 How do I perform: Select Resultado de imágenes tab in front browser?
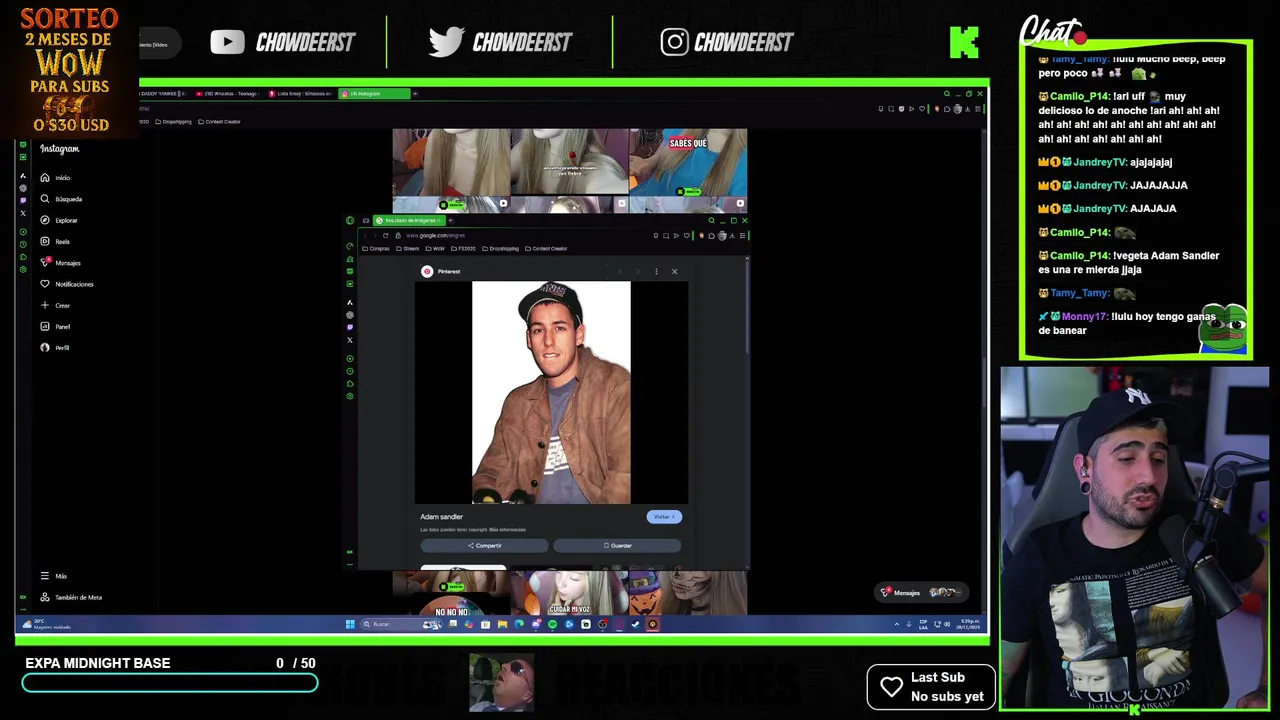point(408,220)
